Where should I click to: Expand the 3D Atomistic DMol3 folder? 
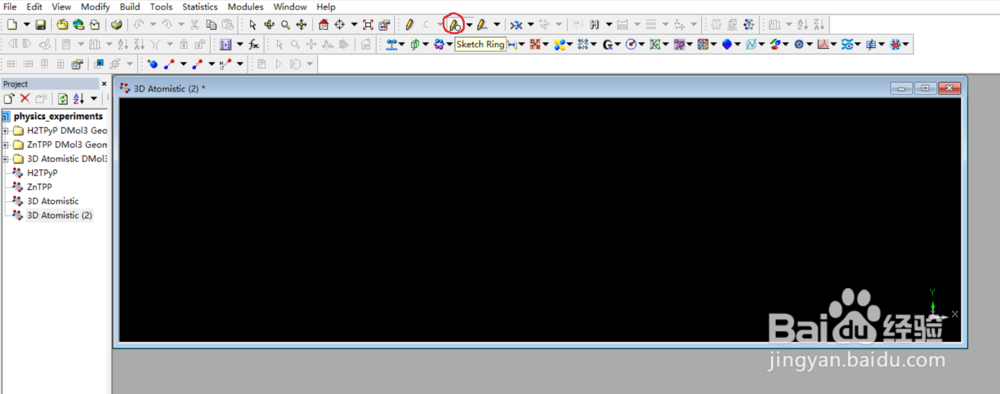pyautogui.click(x=6, y=159)
